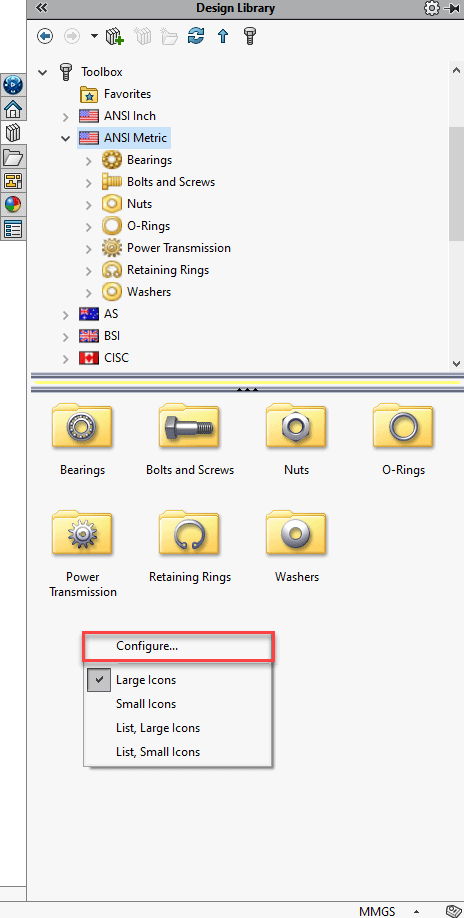Viewport: 464px width, 918px height.
Task: Click the Toolbox screw icon in toolbar
Action: 250,36
